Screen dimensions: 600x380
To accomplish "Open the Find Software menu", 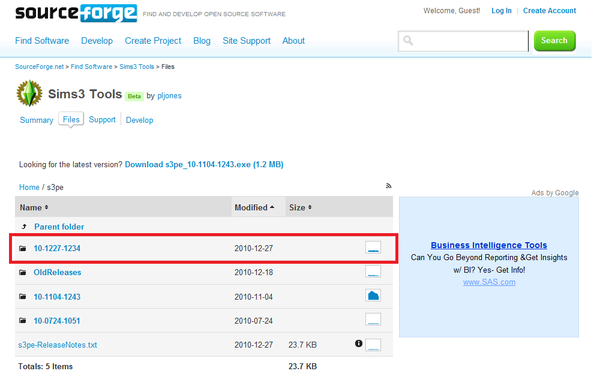I will (42, 41).
